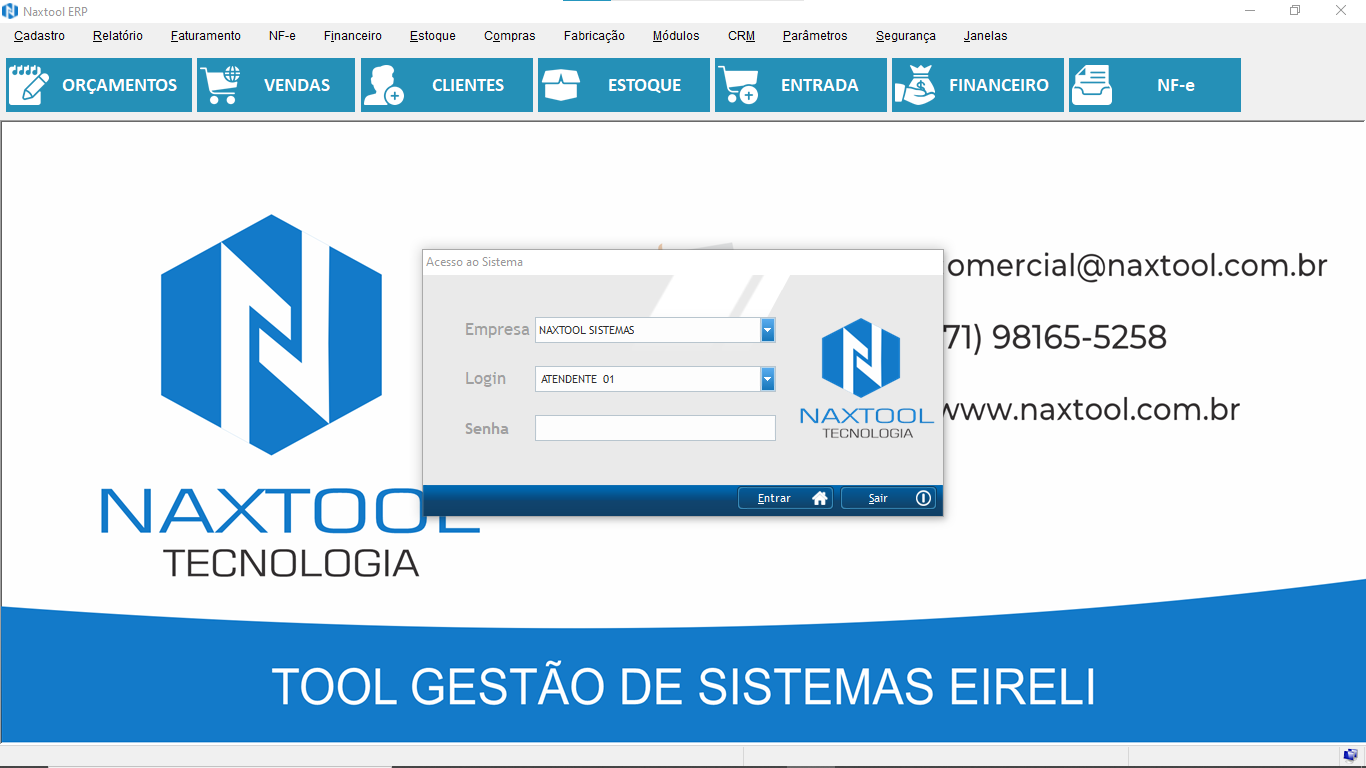1366x768 pixels.
Task: Open the Relatório menu
Action: click(118, 36)
